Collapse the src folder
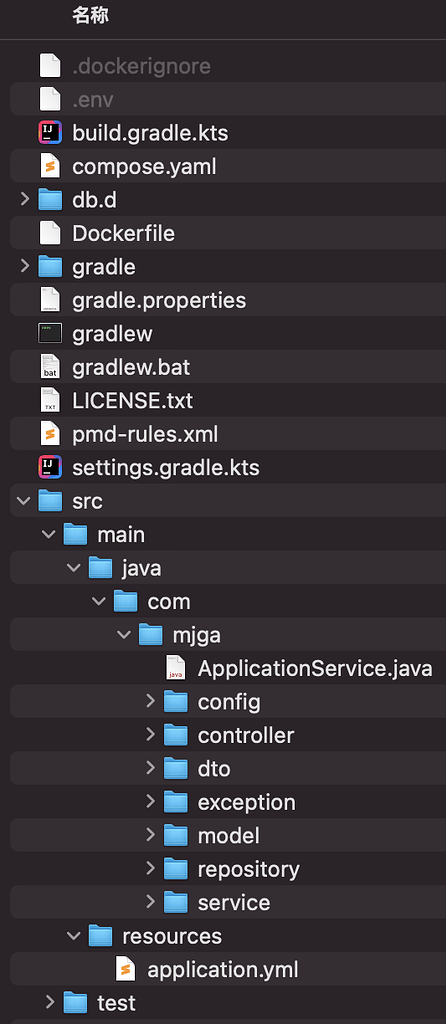This screenshot has height=1024, width=446. click(x=24, y=501)
